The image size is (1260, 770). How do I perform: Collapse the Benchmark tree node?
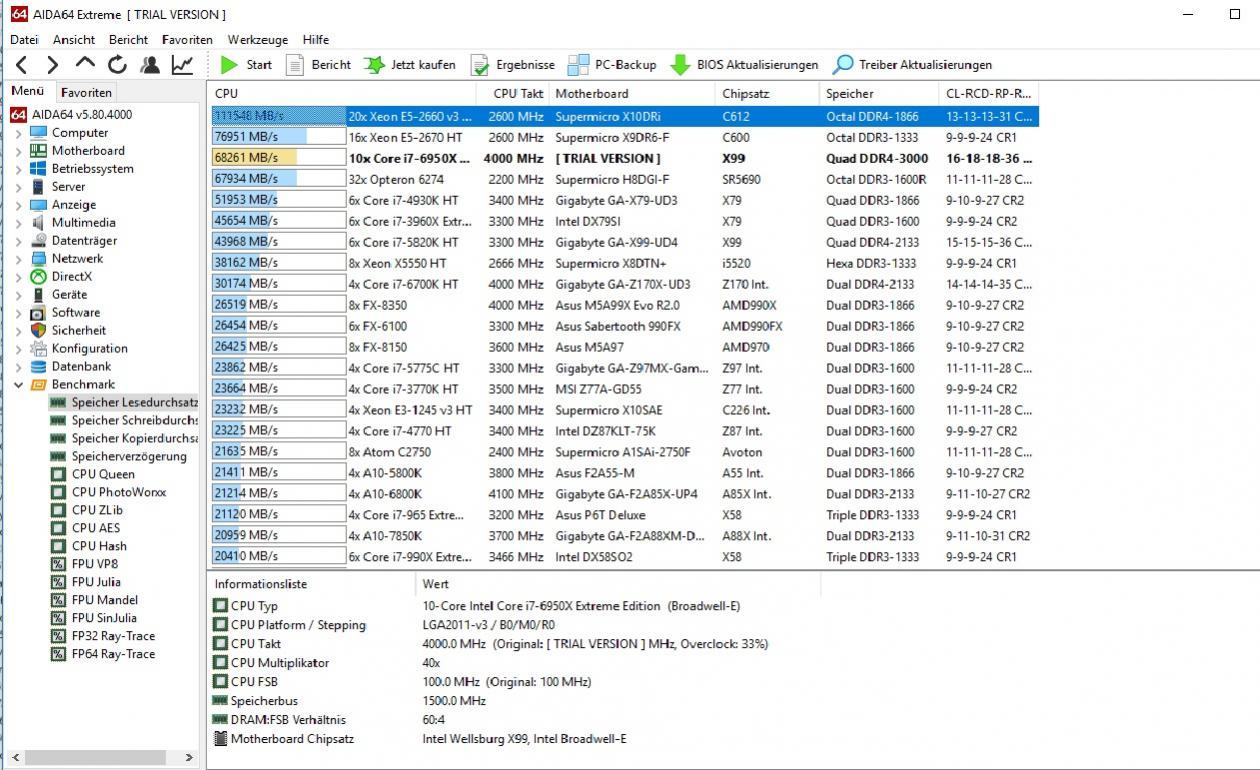point(19,385)
